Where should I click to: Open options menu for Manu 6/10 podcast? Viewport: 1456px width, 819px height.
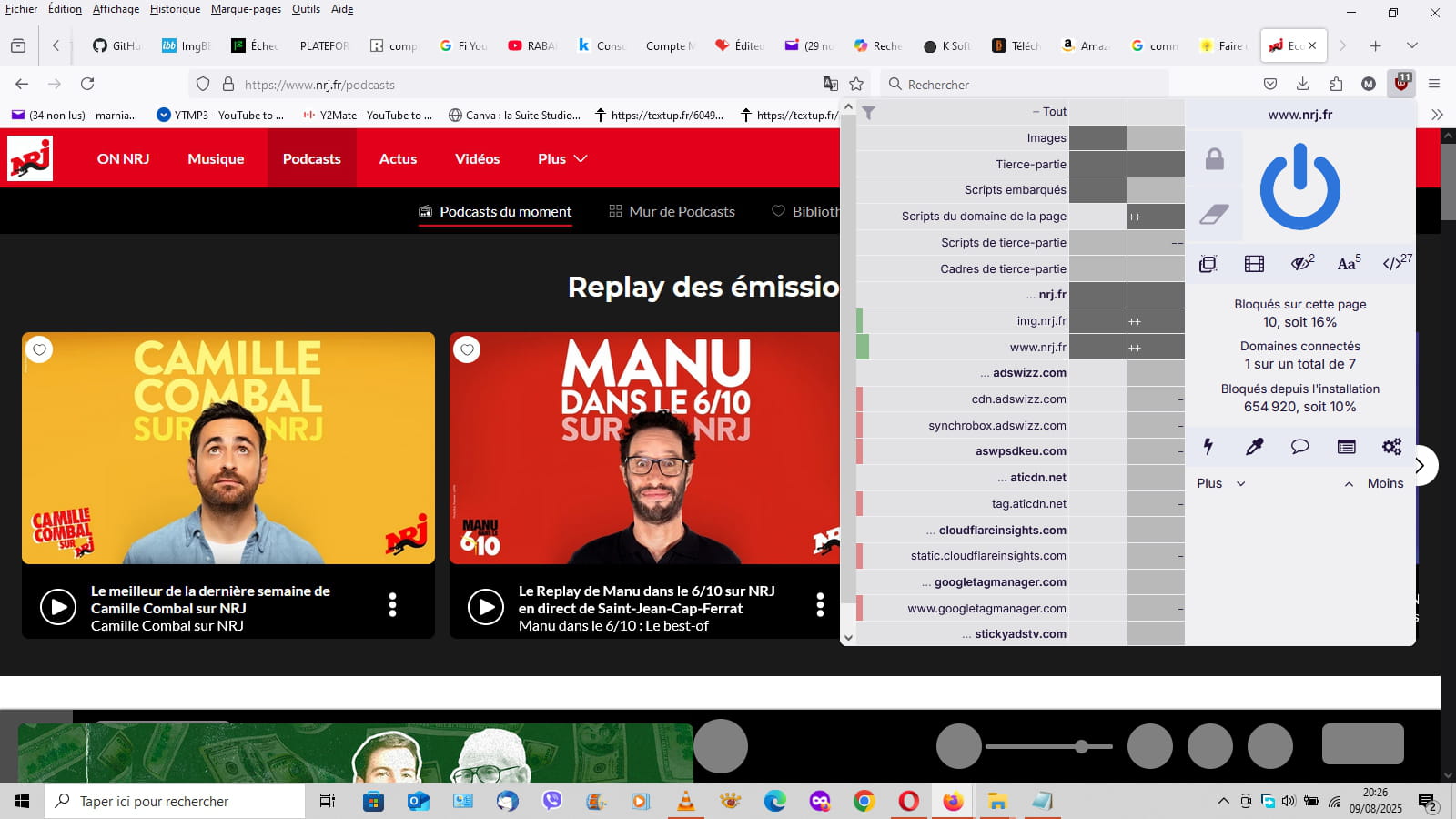(x=820, y=605)
